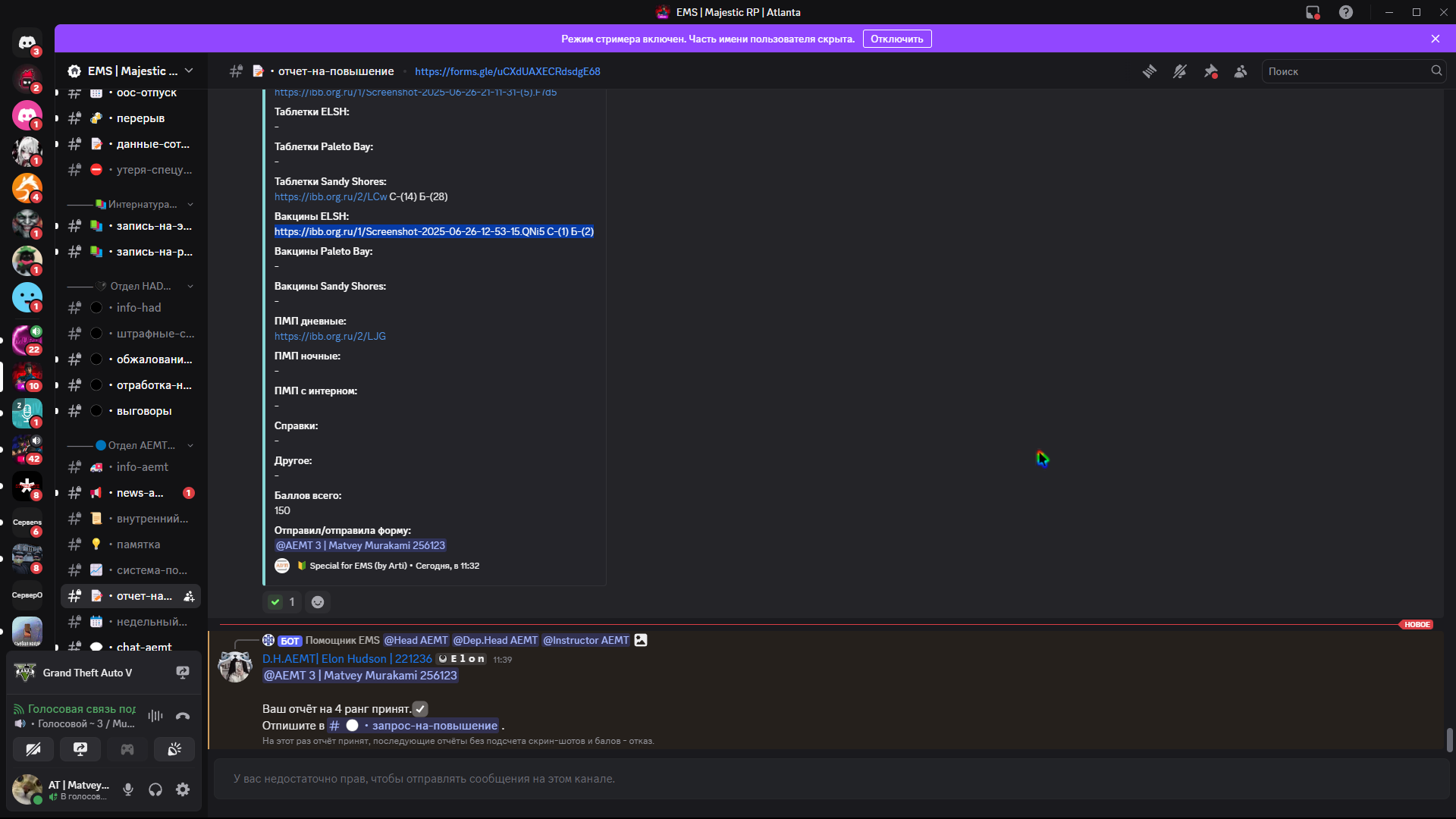Open the soundboard button
The image size is (1456, 819).
174,749
